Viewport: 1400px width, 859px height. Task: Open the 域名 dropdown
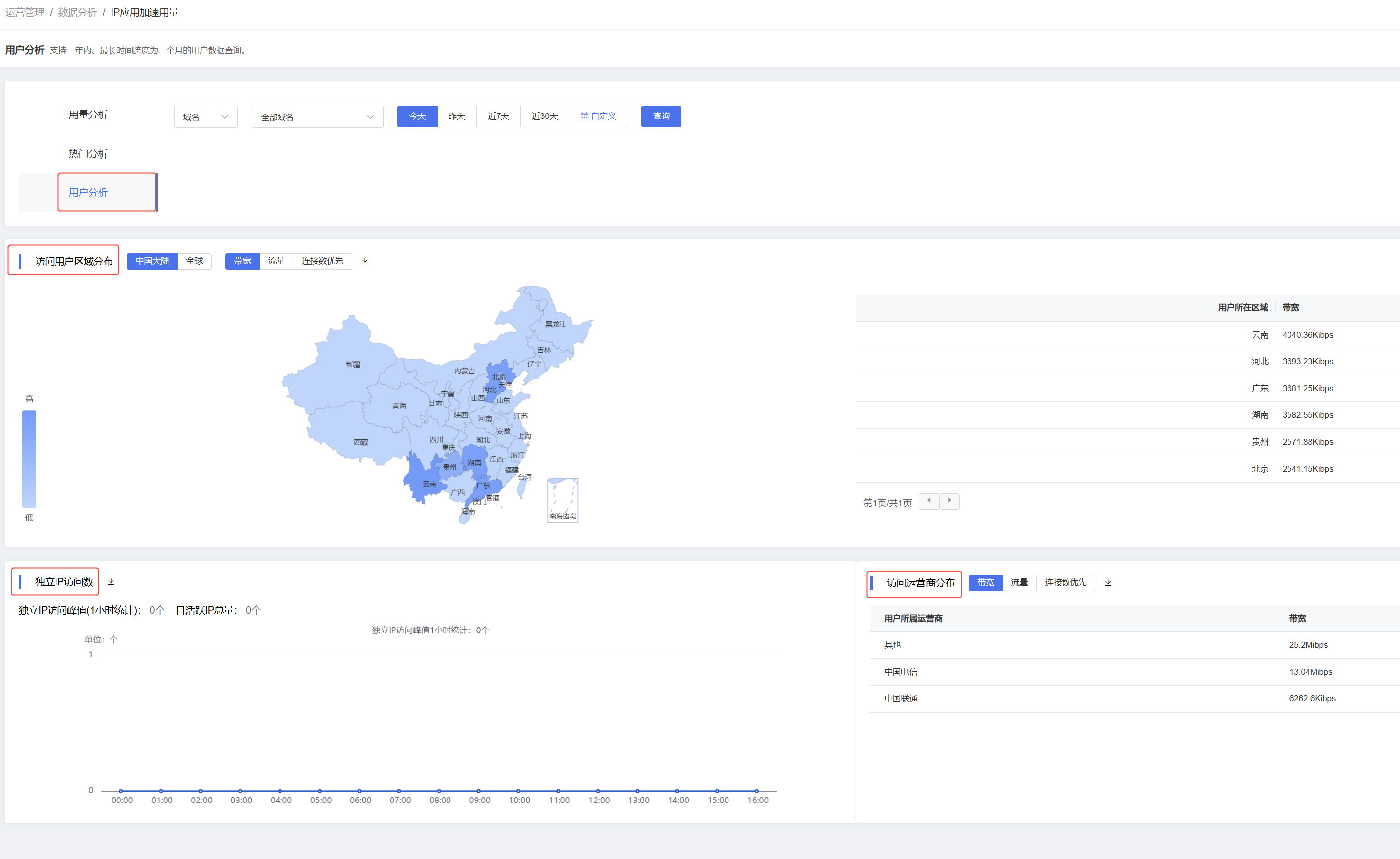tap(205, 116)
